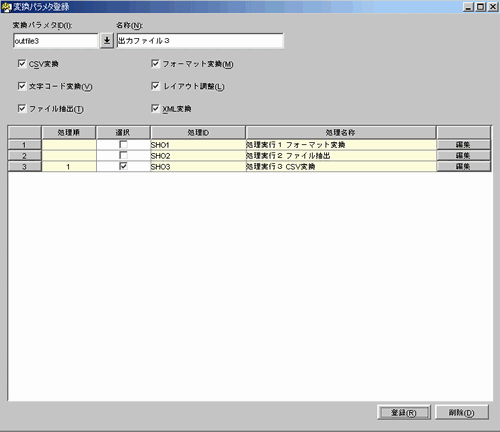Screen dimensions: 500x432
Task: Click the 名称 input field
Action: coord(200,41)
